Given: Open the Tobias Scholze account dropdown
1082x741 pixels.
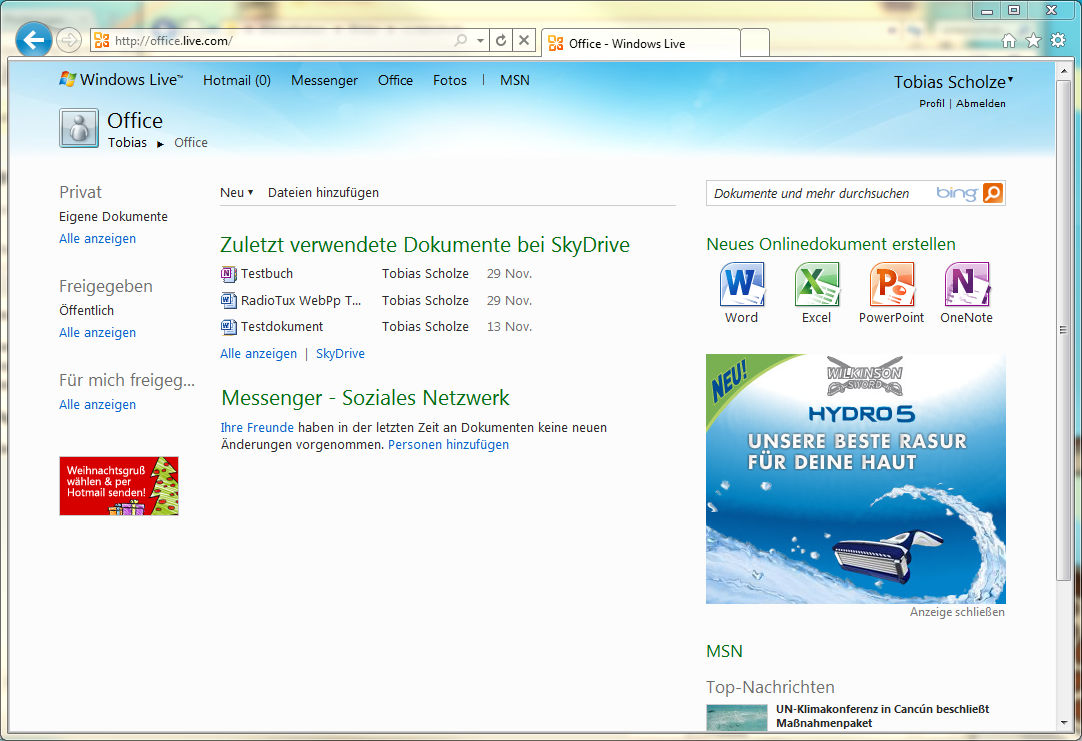Looking at the screenshot, I should tap(954, 82).
